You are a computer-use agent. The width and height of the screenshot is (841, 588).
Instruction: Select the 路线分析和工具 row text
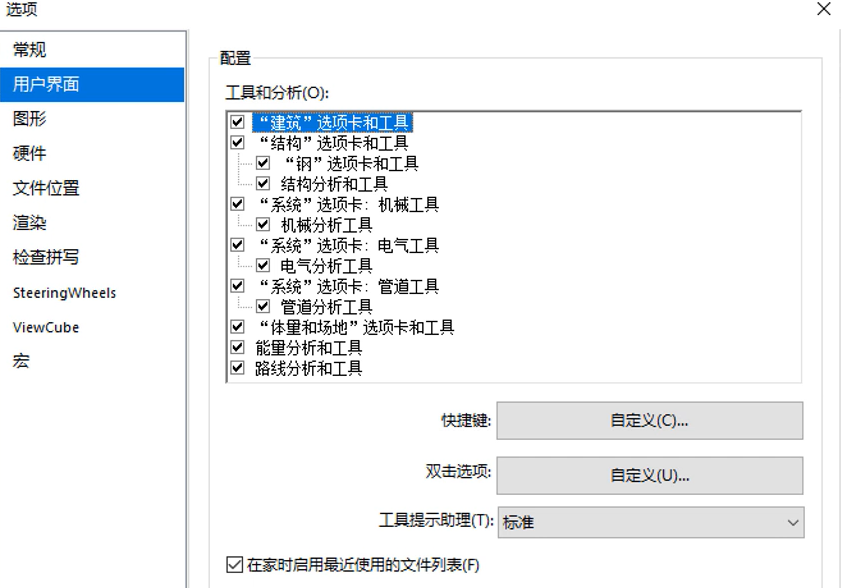click(309, 368)
